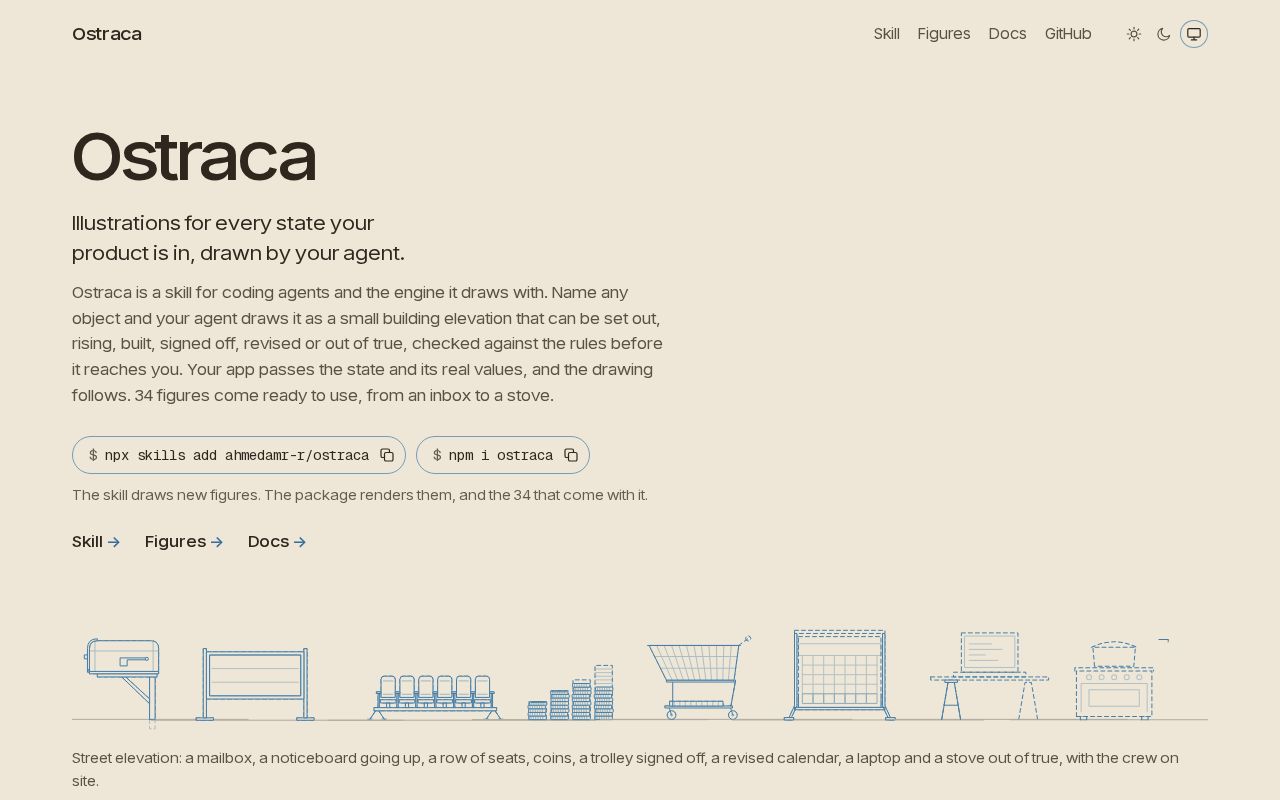Go to the Ostraca home logo
The image size is (1280, 800).
[x=107, y=34]
